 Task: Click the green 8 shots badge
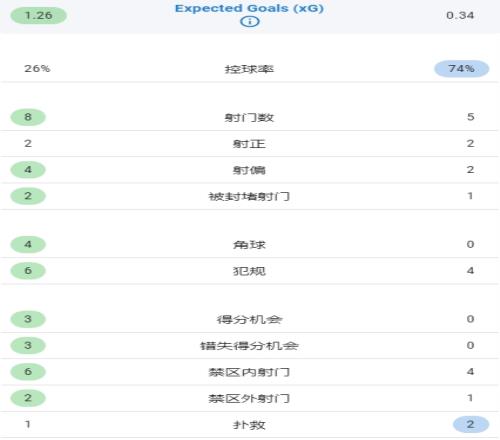pos(28,117)
